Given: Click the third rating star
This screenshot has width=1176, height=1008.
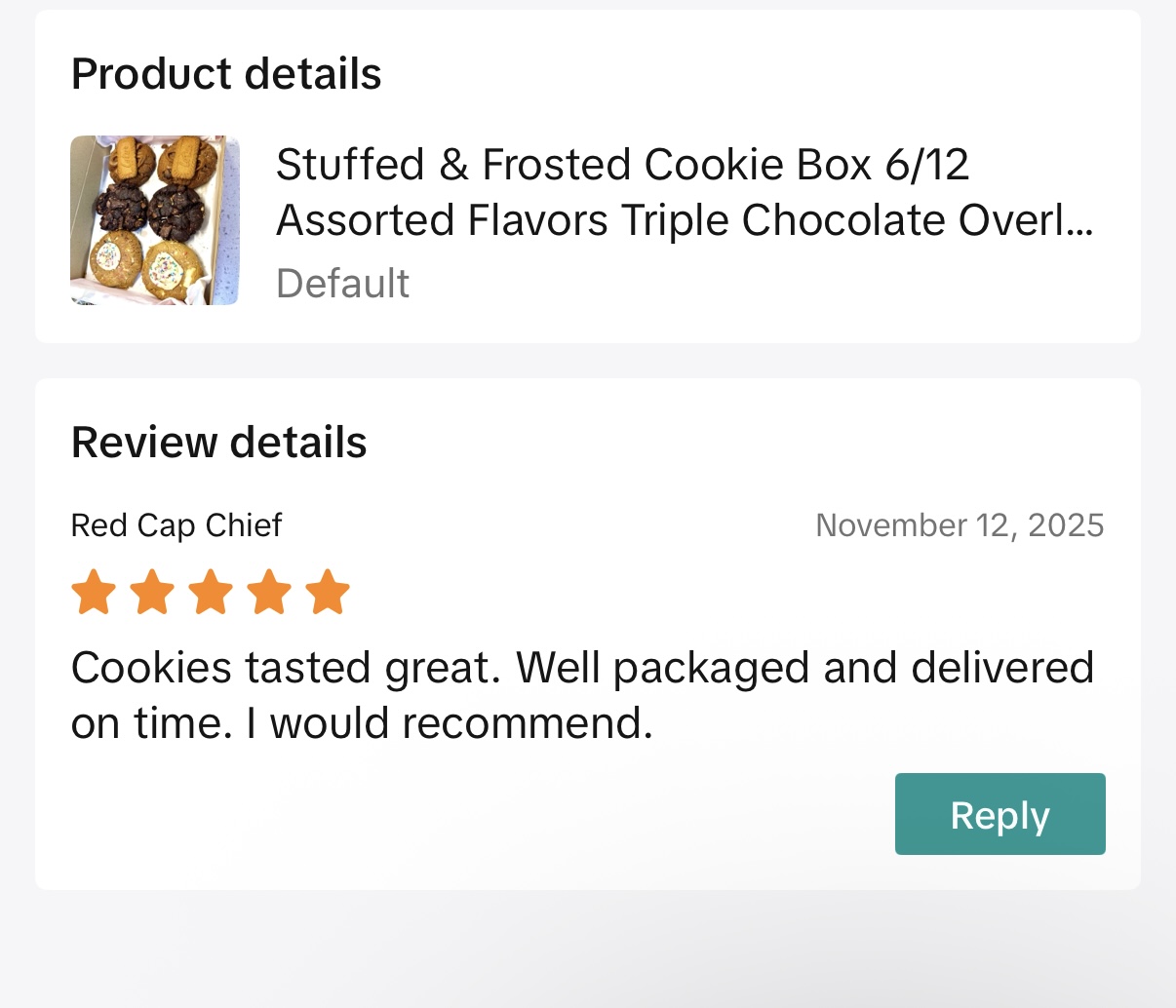Looking at the screenshot, I should [212, 593].
